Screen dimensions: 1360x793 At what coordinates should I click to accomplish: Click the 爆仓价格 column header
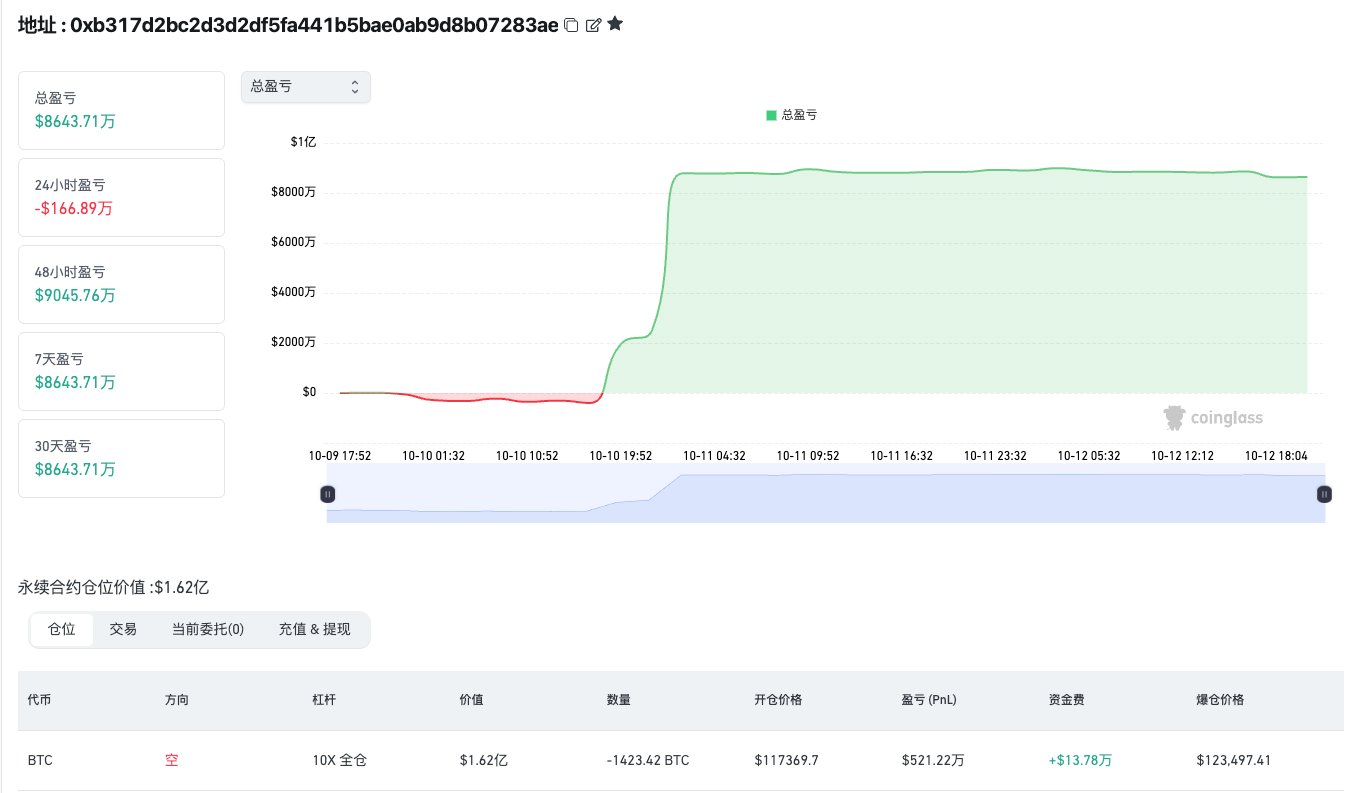coord(1220,700)
